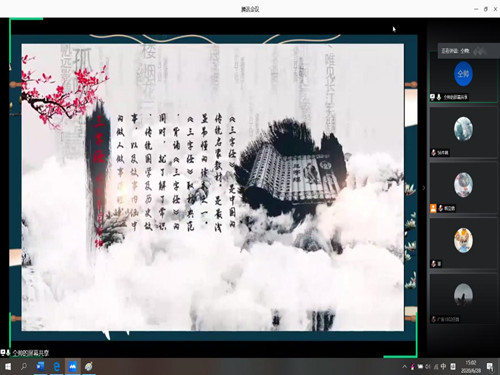This screenshot has width=500, height=375.
Task: Click the orange host badge icon
Action: [x=433, y=208]
